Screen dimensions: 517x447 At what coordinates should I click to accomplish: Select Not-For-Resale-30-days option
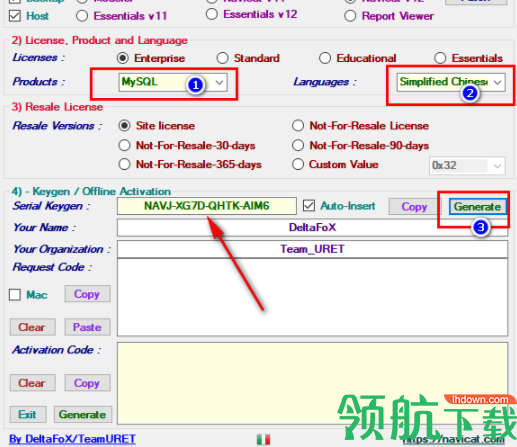(x=124, y=146)
